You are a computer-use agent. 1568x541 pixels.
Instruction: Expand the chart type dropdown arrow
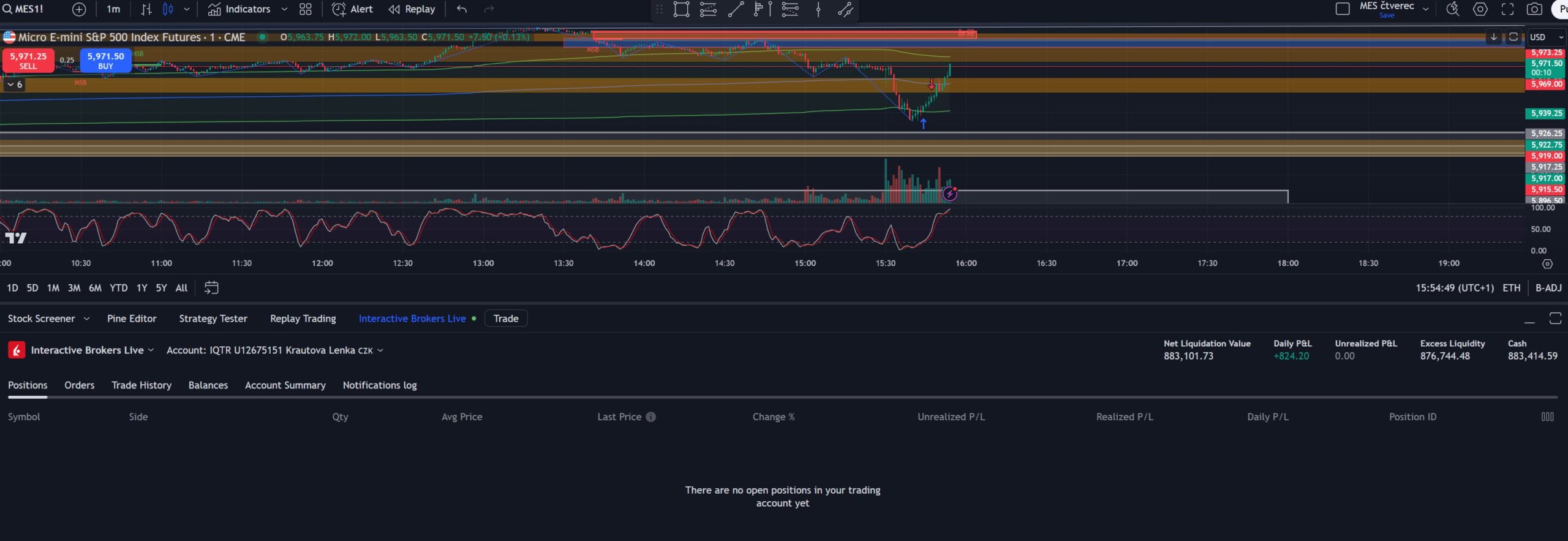tap(187, 9)
